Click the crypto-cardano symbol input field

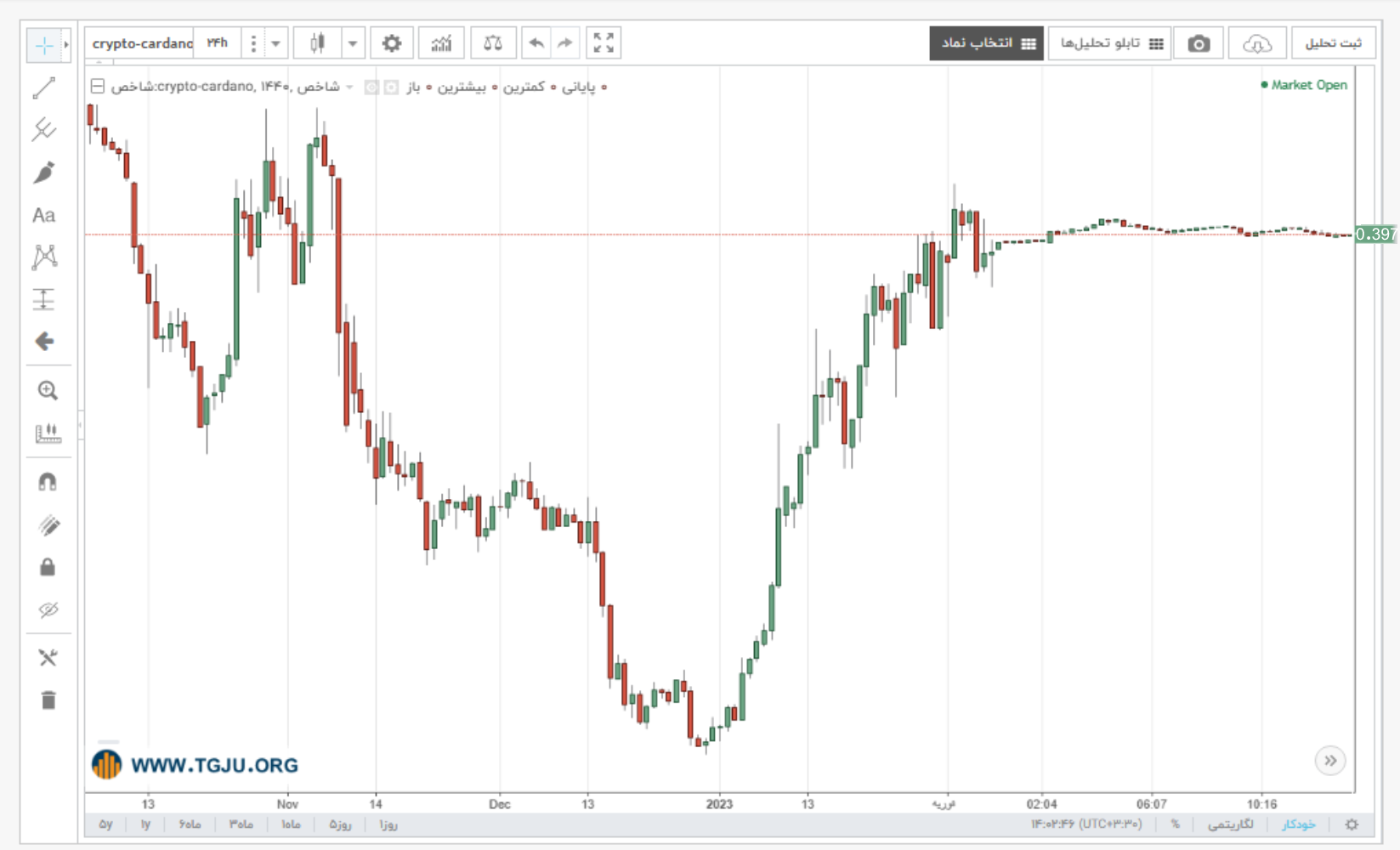(x=141, y=43)
